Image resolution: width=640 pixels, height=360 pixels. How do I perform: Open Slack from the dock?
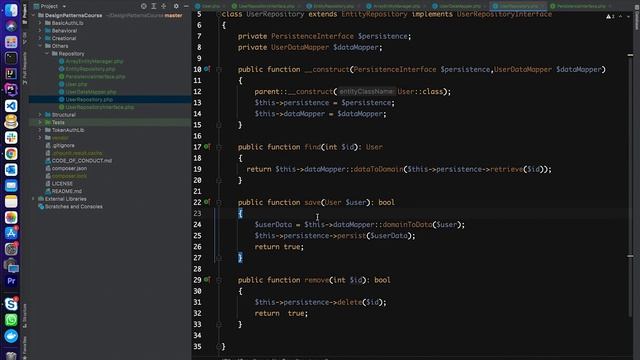(11, 138)
